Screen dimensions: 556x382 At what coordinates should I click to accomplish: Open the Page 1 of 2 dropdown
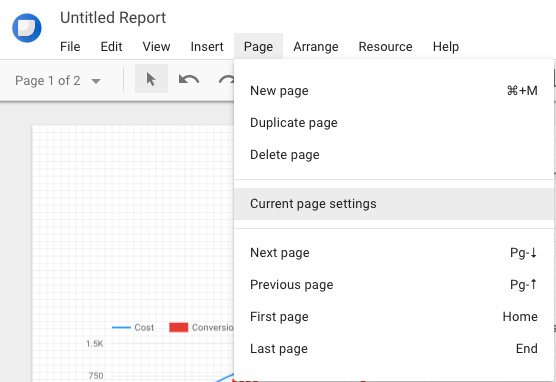coord(58,81)
